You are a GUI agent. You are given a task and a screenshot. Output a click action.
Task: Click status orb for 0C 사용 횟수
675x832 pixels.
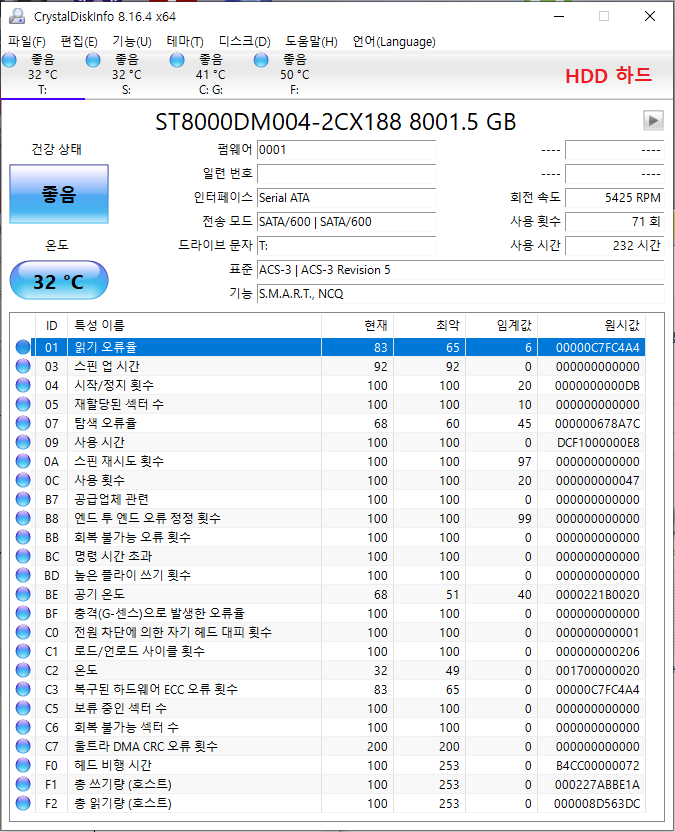coord(23,480)
